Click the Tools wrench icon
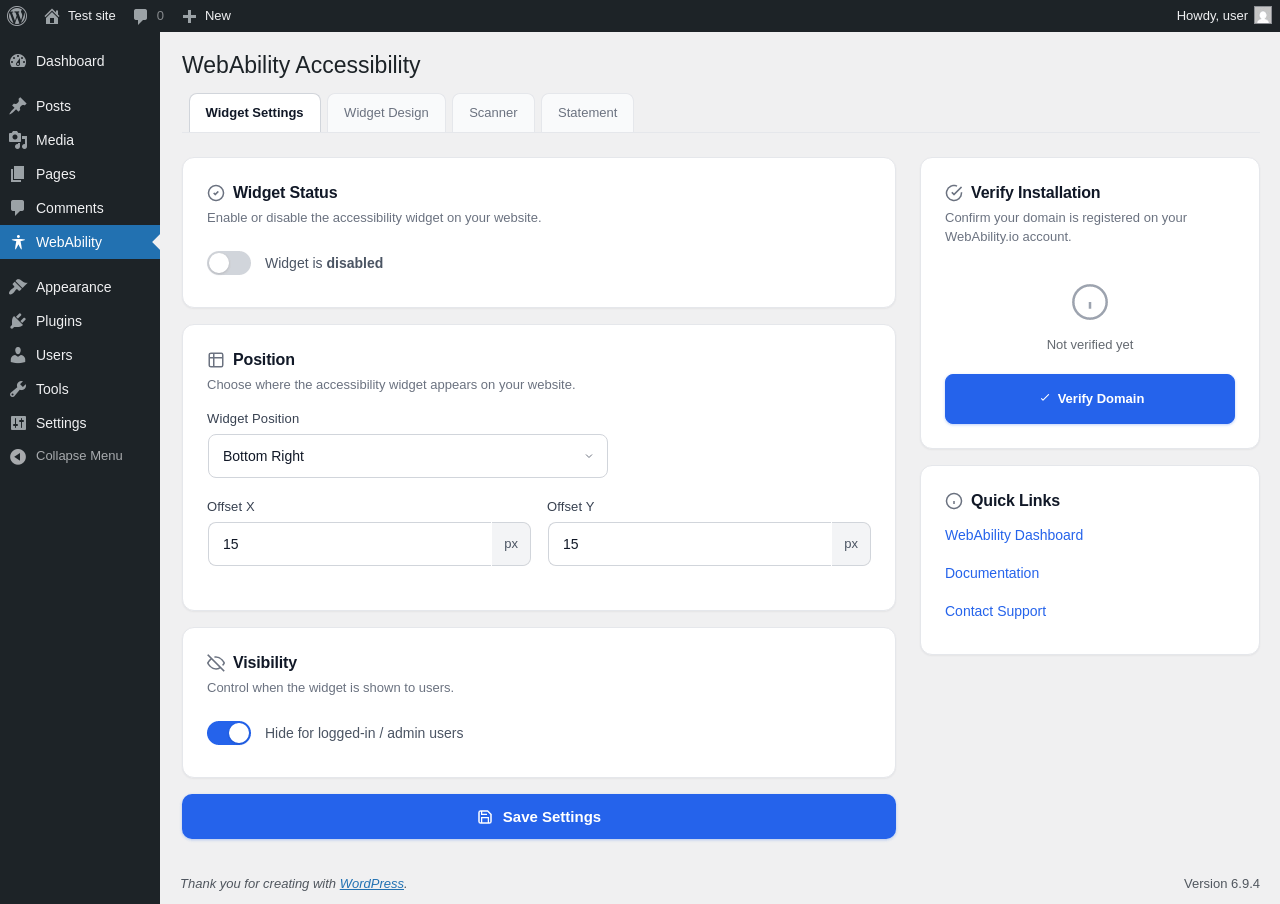The height and width of the screenshot is (904, 1280). [x=18, y=389]
